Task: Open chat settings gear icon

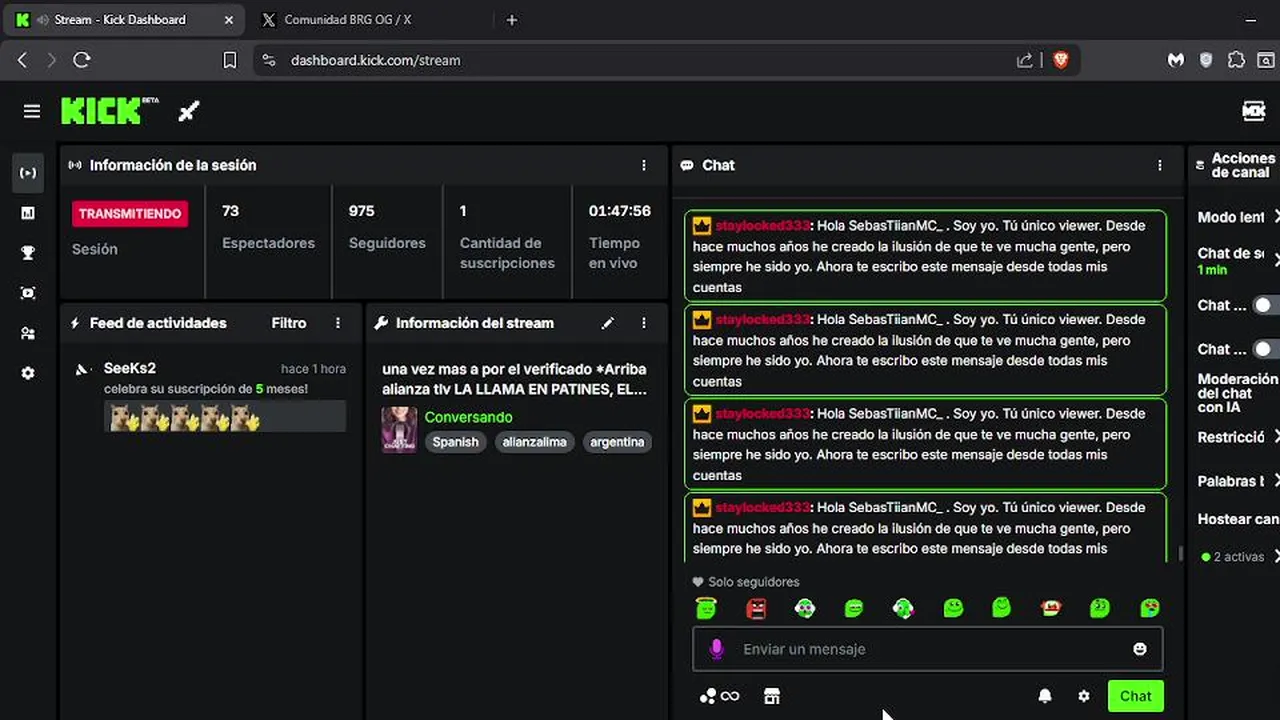Action: (x=1084, y=696)
